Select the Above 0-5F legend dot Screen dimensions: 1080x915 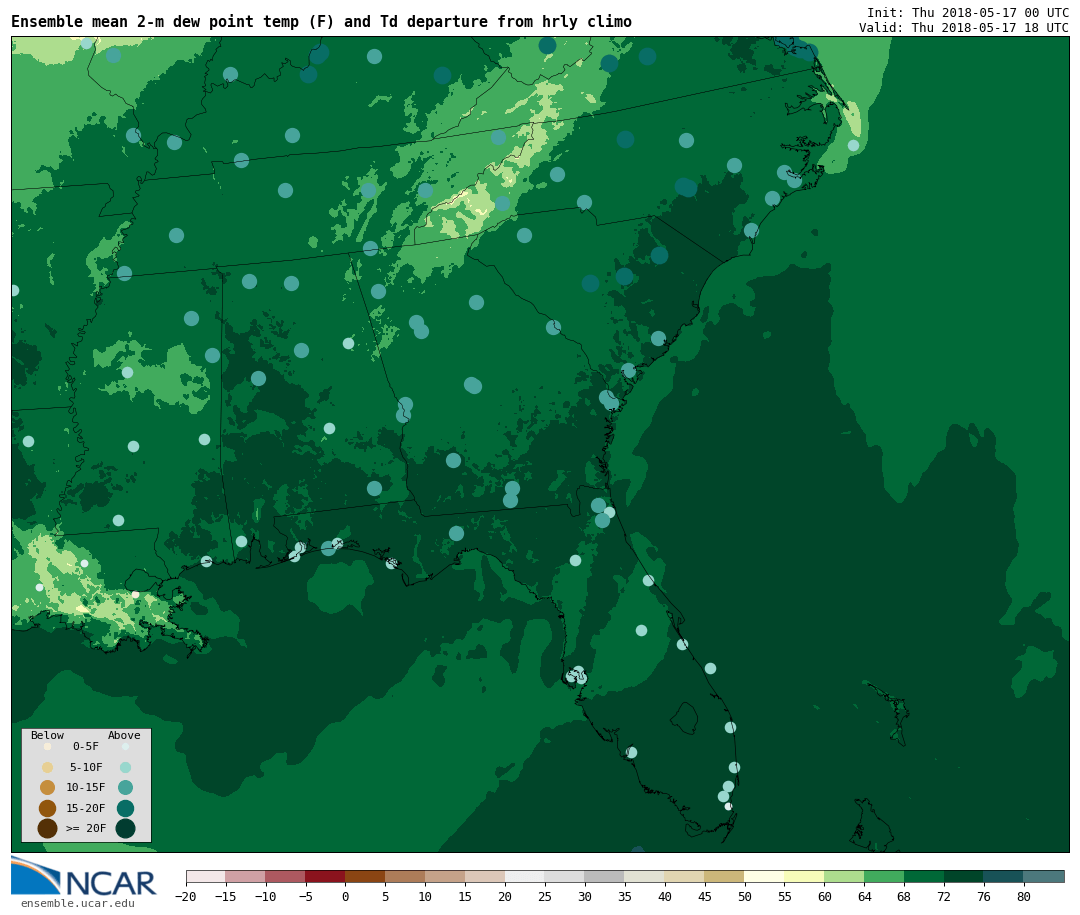coord(125,746)
